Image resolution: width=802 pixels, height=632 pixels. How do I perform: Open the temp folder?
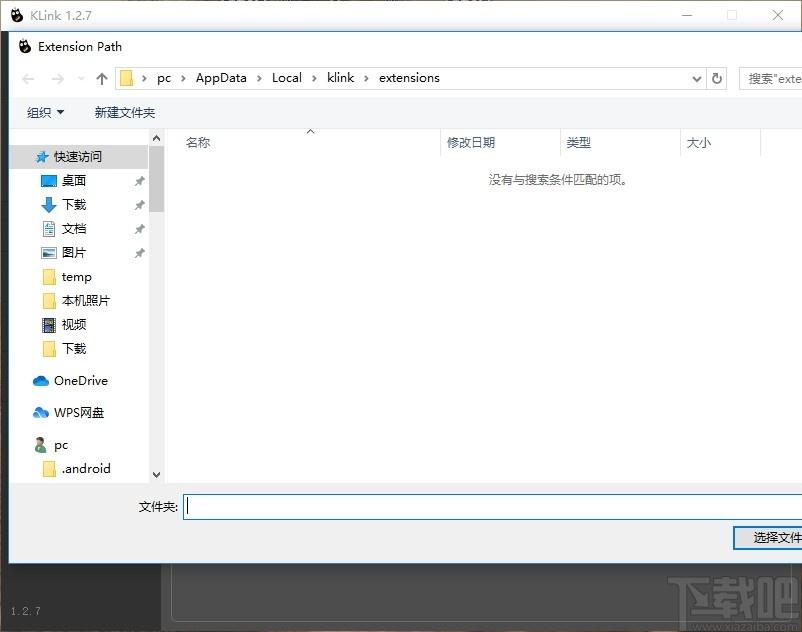77,277
